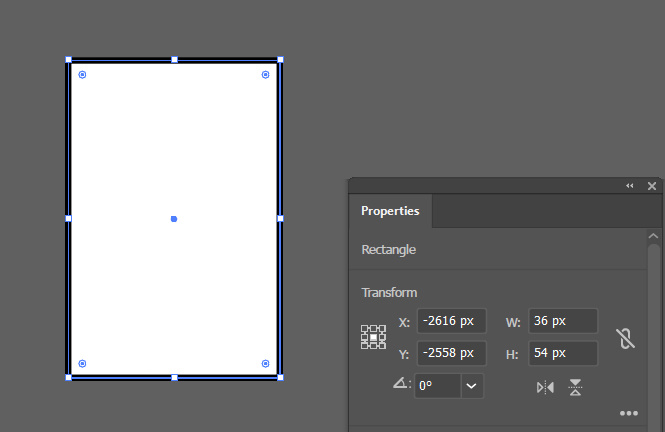The width and height of the screenshot is (665, 432).
Task: Click the W: label in Transform
Action: (513, 323)
